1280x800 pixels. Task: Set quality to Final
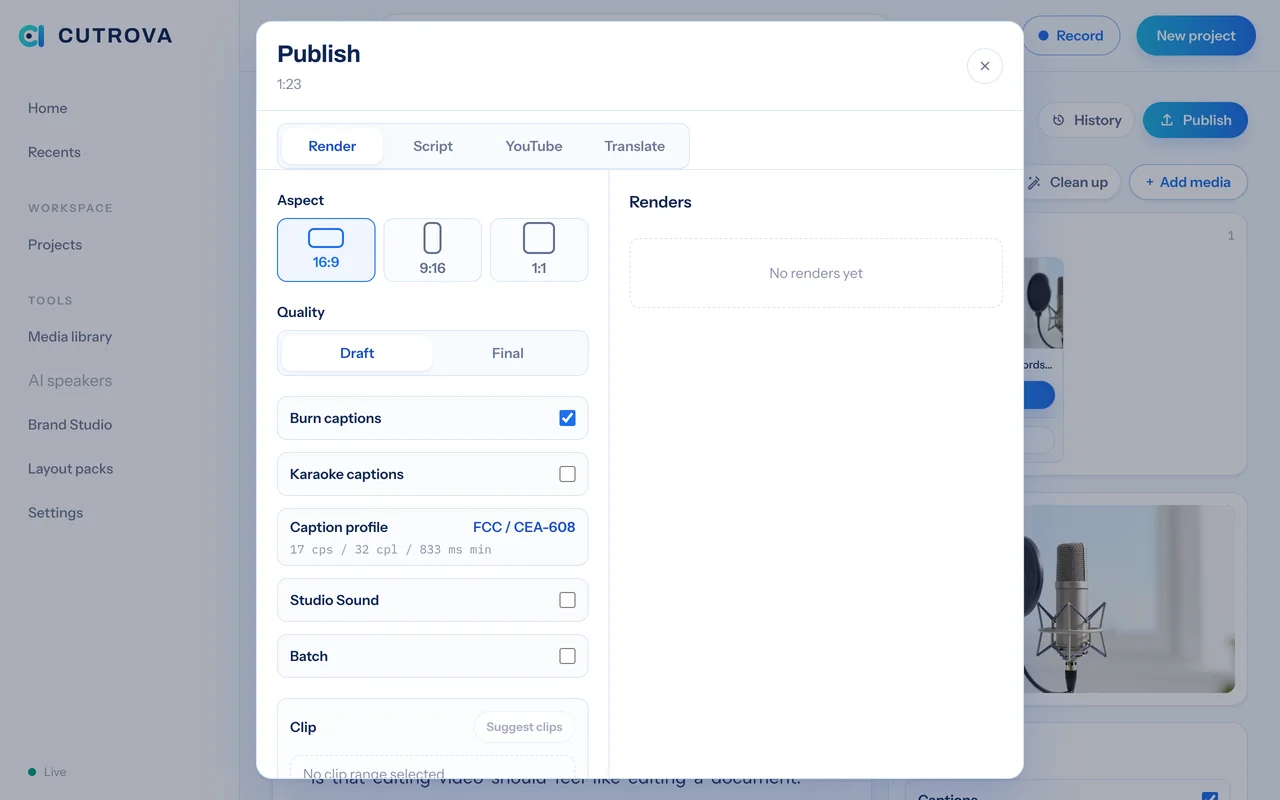(508, 353)
